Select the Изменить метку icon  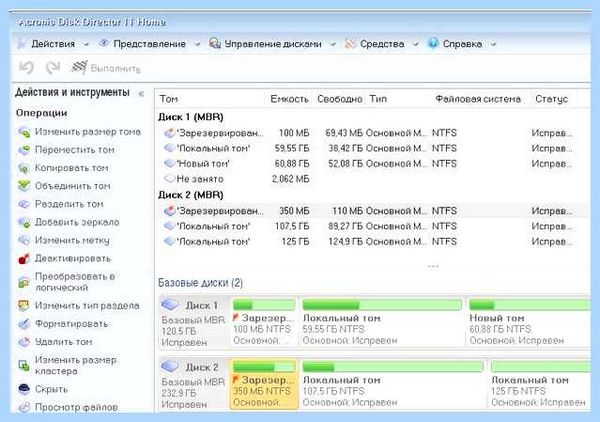click(x=24, y=240)
